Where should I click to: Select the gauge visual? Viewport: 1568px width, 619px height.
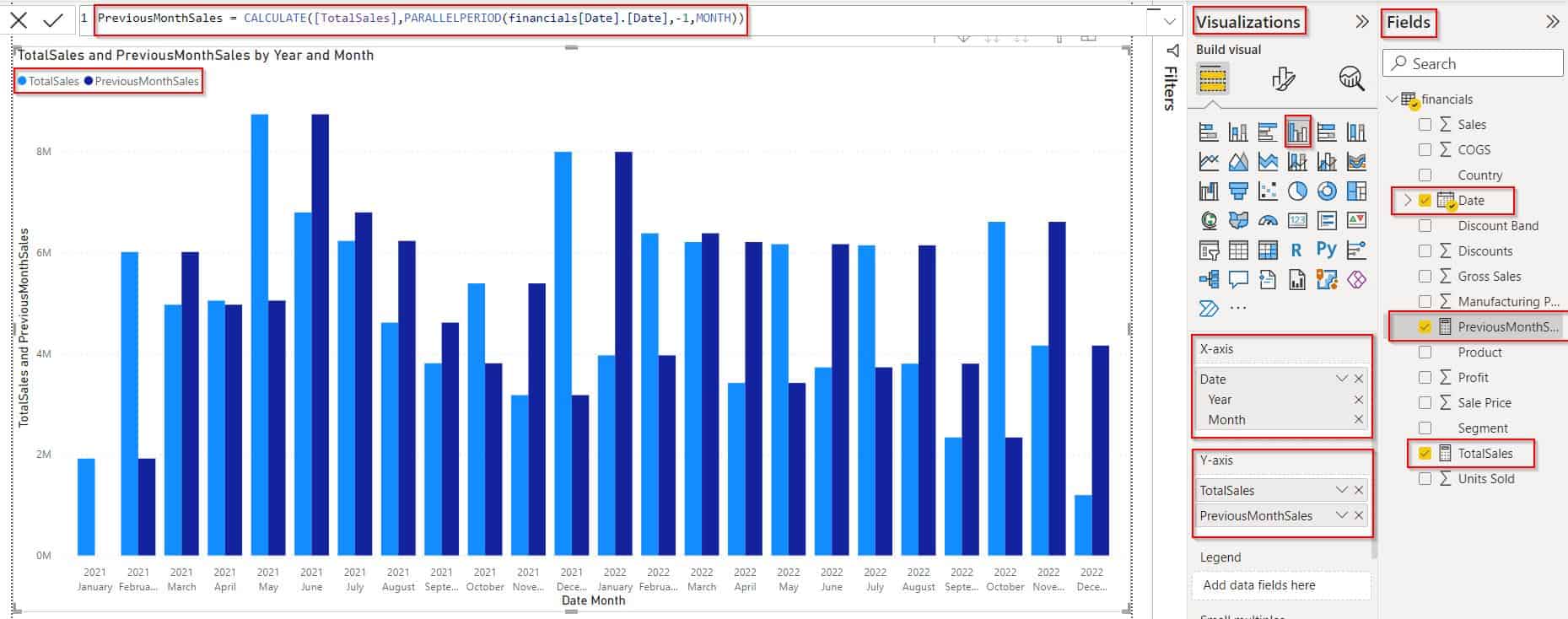click(1268, 221)
